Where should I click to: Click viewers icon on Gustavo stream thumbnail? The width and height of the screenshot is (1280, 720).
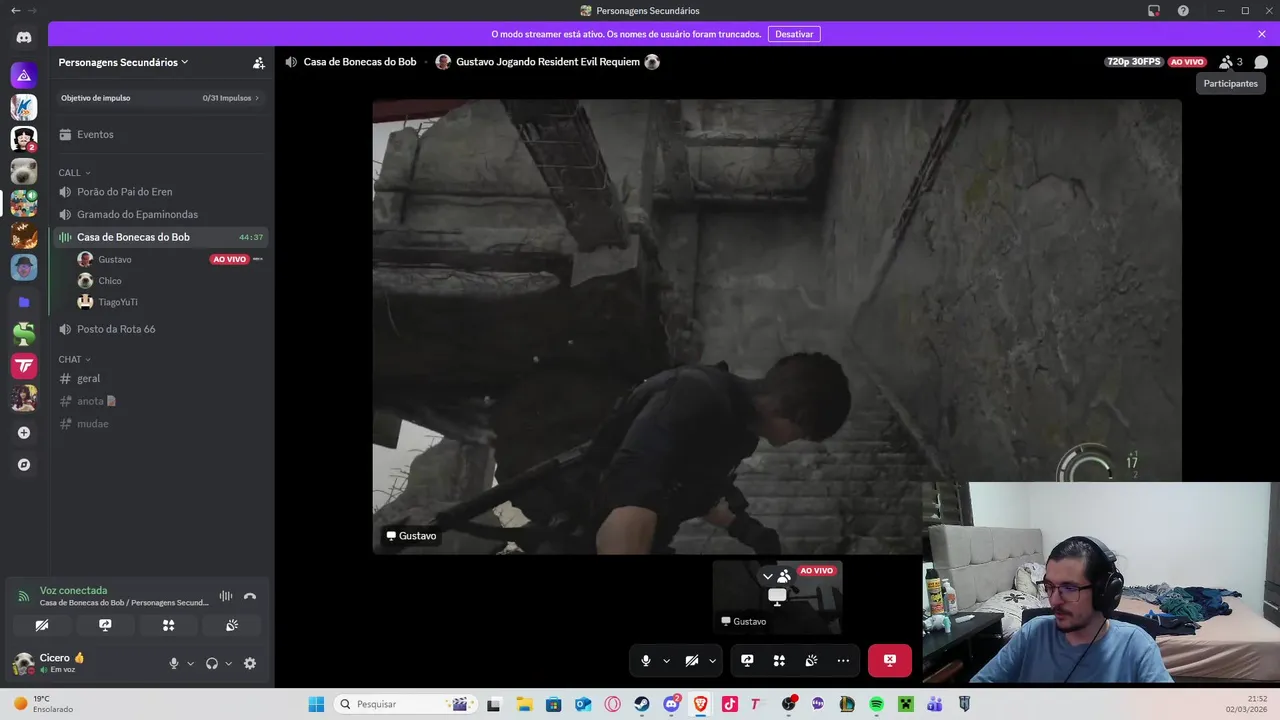(784, 576)
